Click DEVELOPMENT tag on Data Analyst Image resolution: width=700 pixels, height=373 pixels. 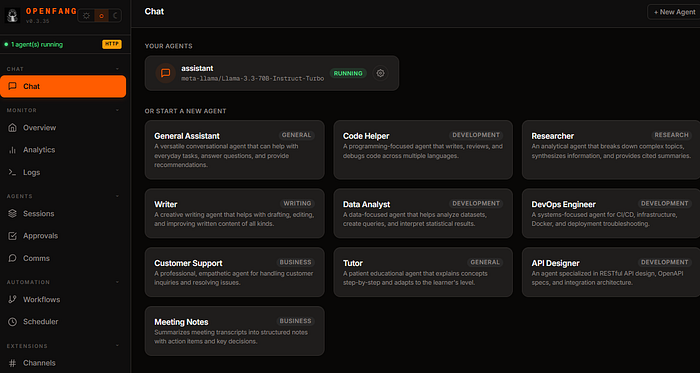pyautogui.click(x=476, y=203)
